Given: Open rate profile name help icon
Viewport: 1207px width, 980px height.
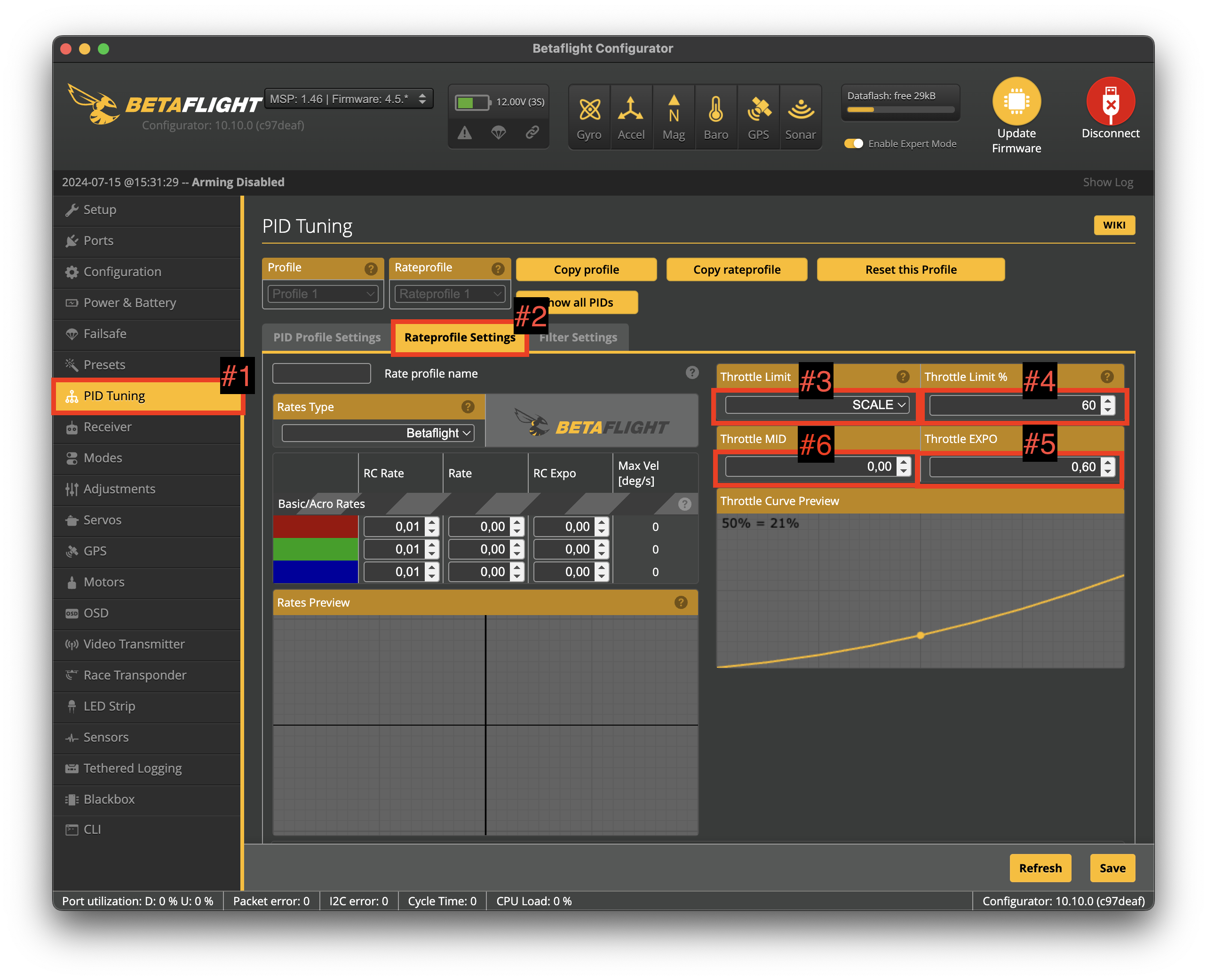Looking at the screenshot, I should pyautogui.click(x=692, y=372).
